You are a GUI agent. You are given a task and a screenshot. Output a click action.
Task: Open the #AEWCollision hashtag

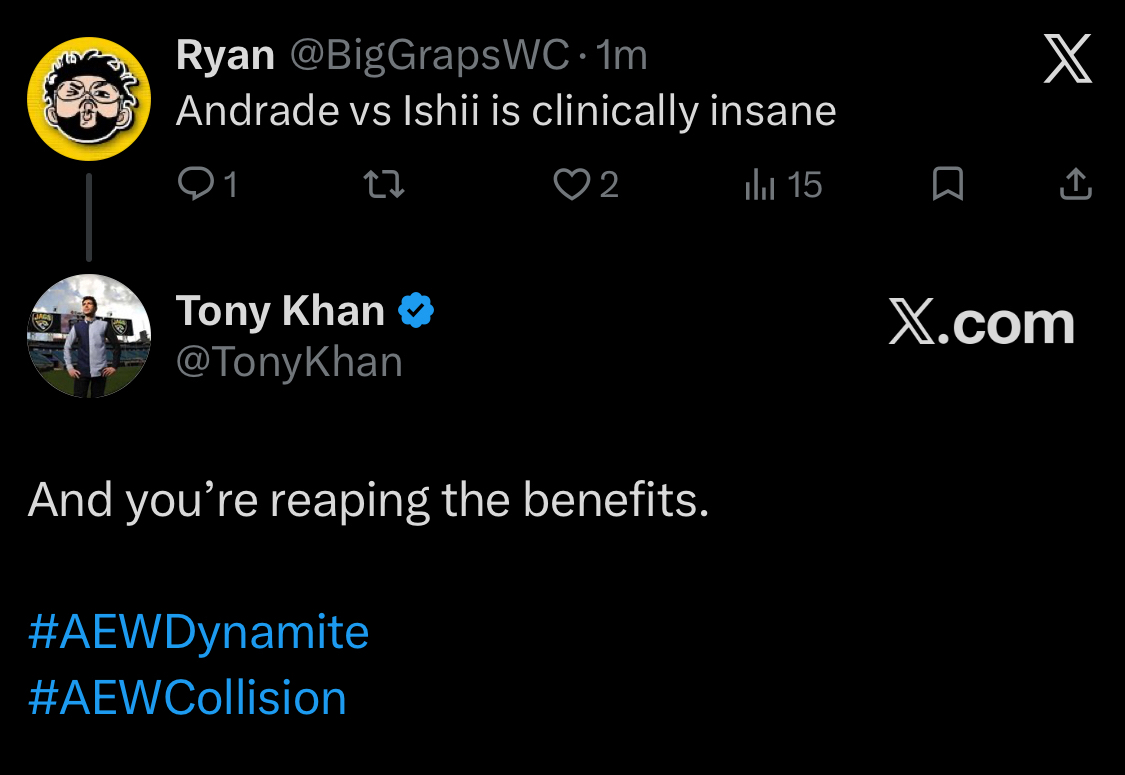click(x=187, y=697)
